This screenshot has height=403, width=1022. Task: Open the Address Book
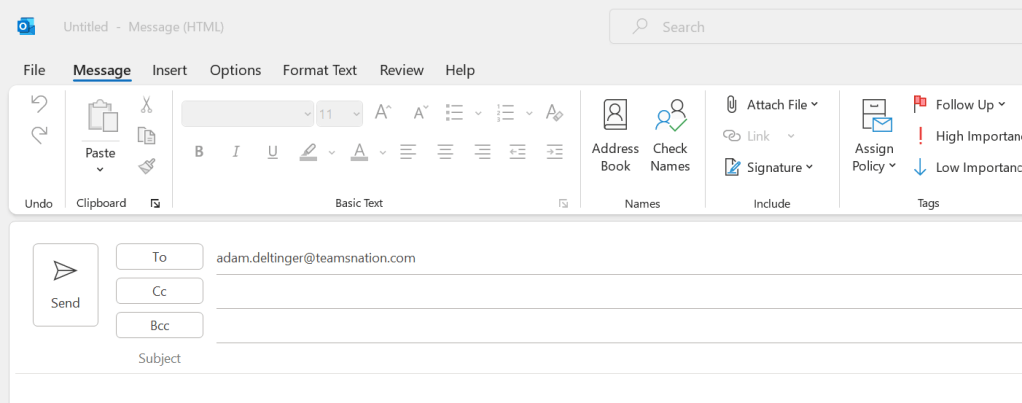tap(615, 136)
